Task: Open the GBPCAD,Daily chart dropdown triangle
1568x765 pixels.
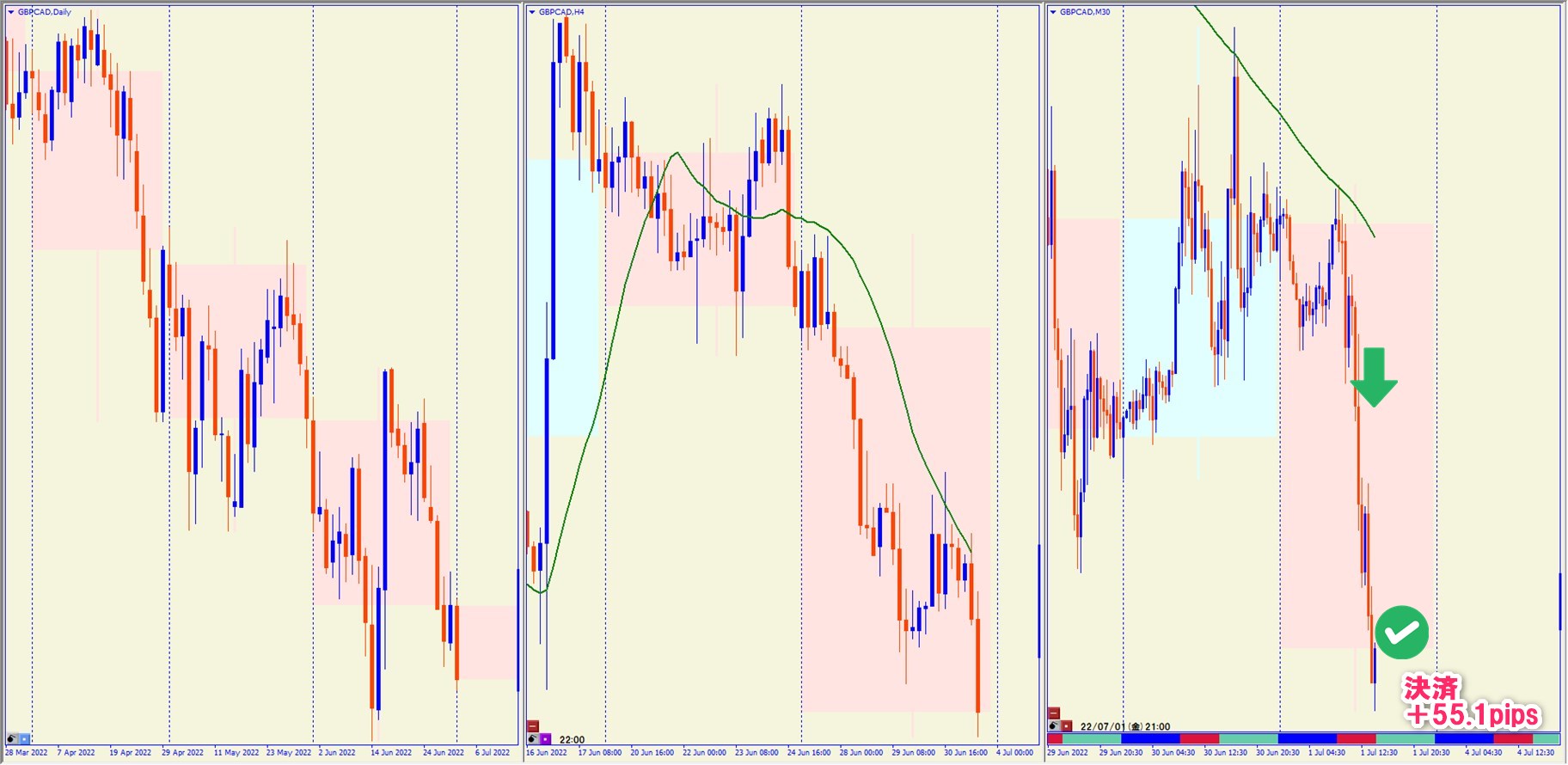Action: [10, 12]
